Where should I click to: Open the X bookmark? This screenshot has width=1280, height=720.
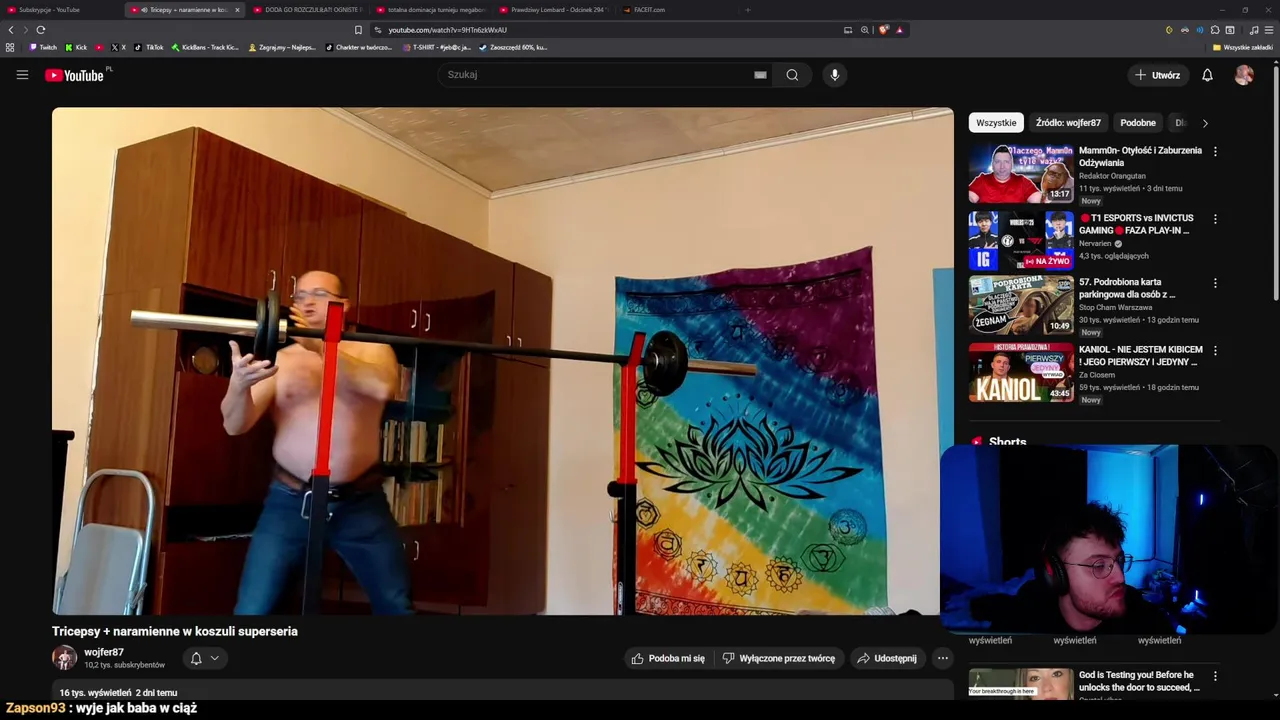118,47
